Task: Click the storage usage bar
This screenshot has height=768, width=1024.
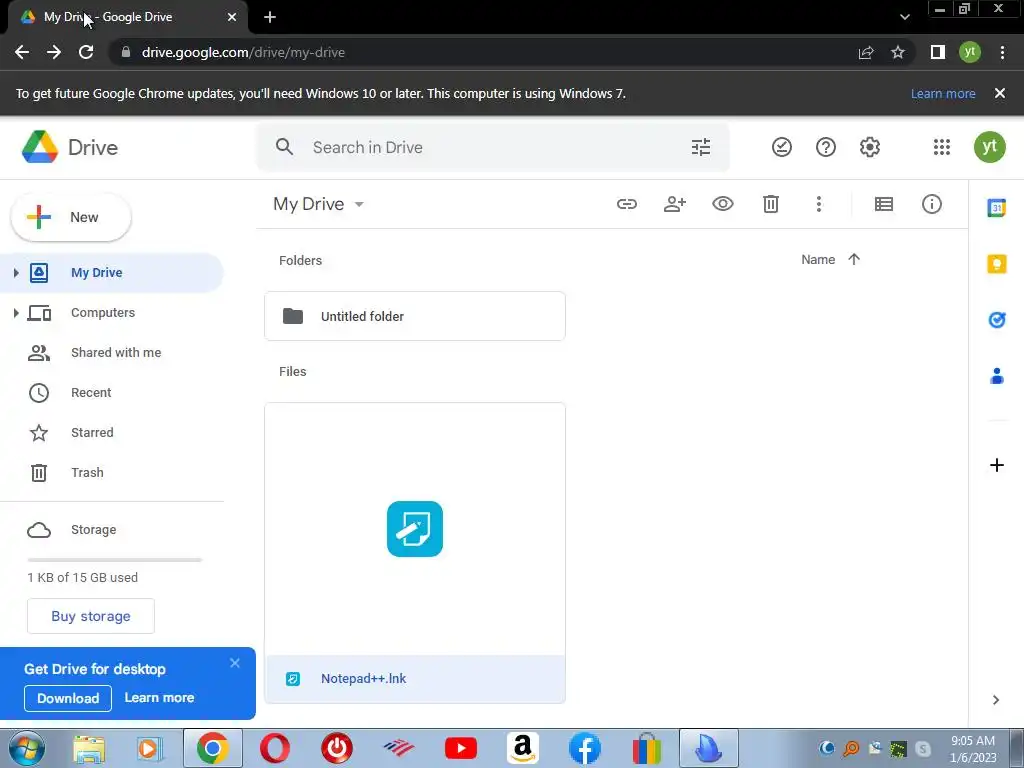Action: (x=114, y=560)
